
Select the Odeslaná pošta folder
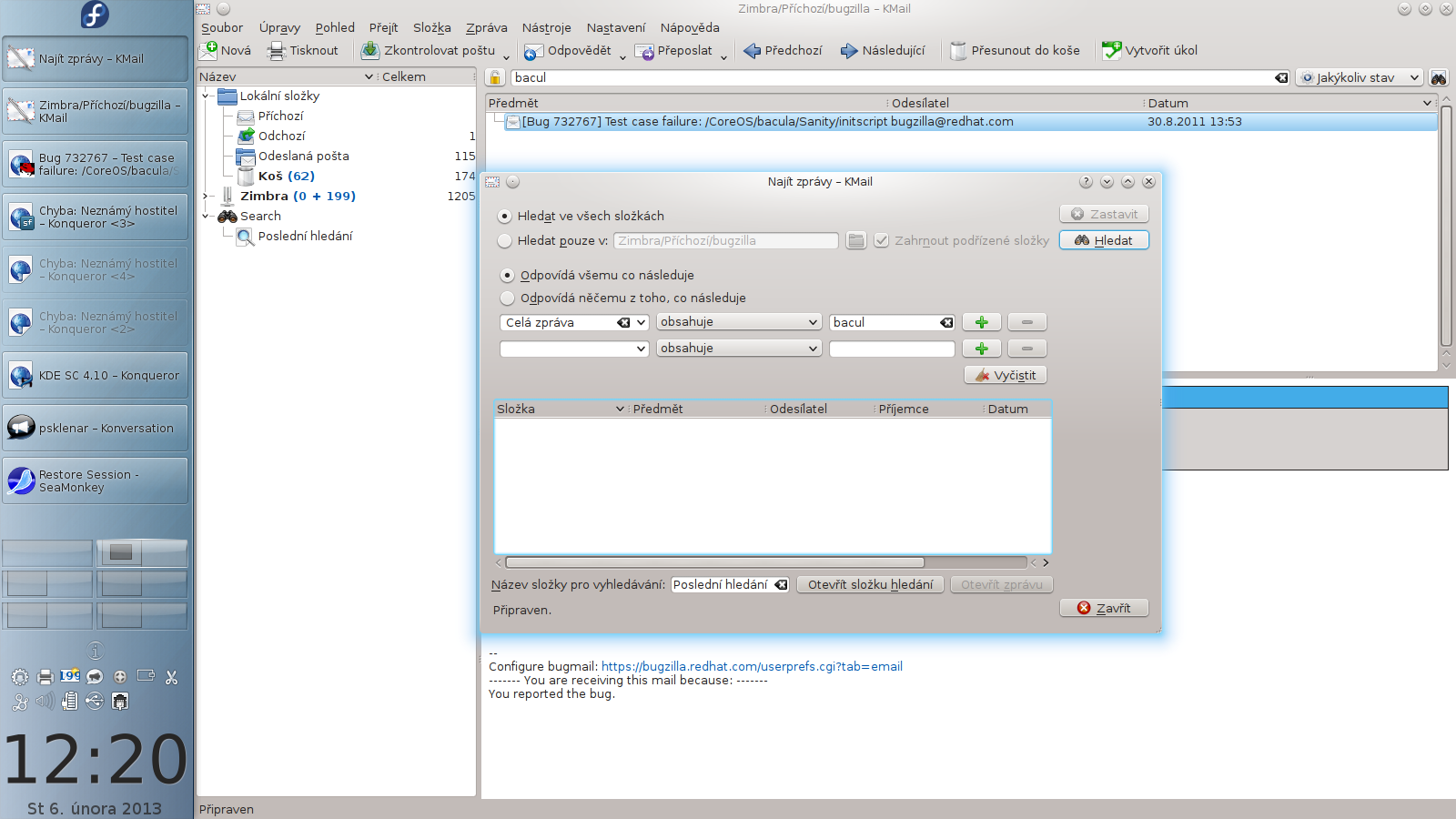click(x=303, y=157)
